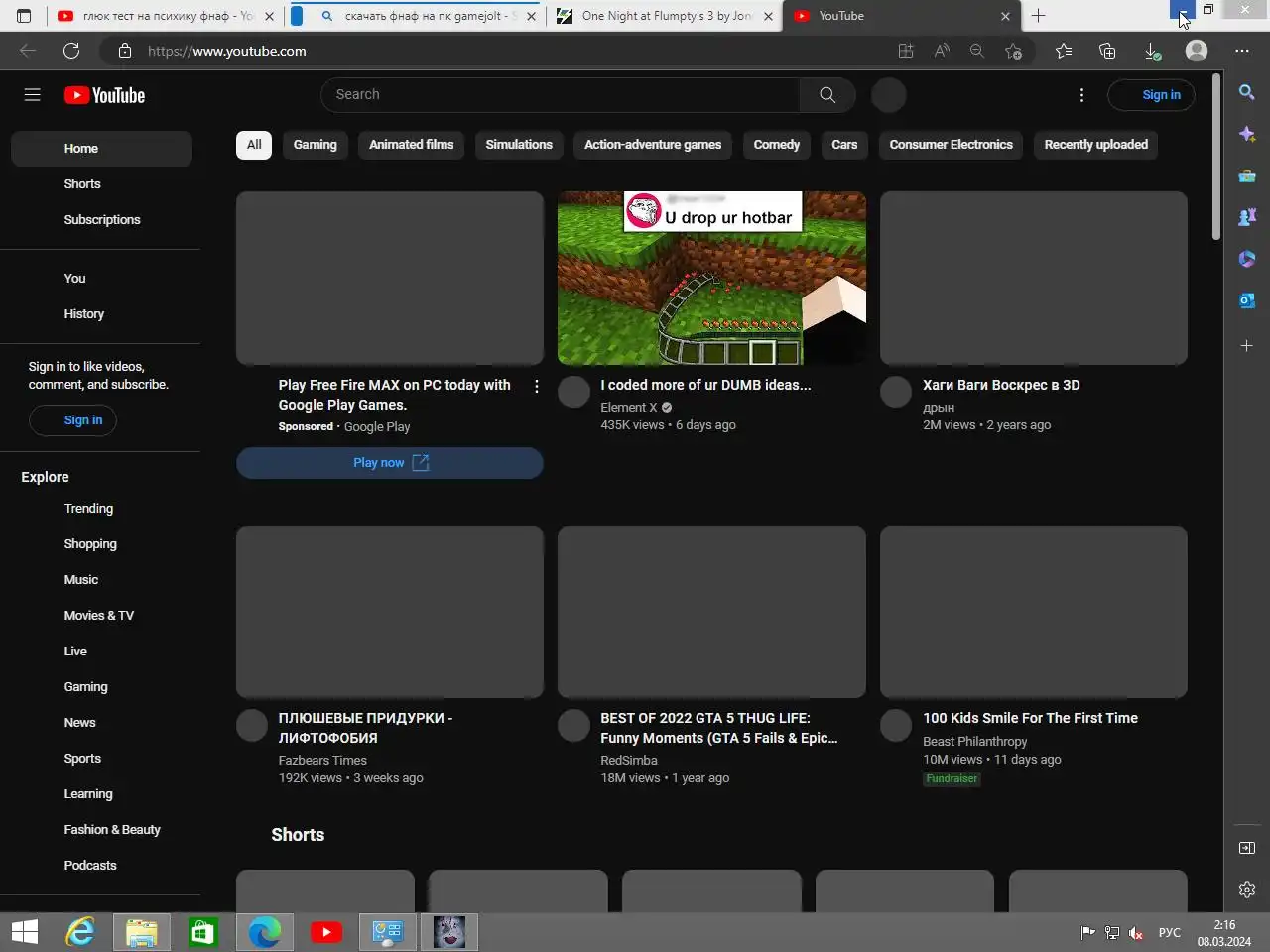Click the page vertical scrollbar thumb
Image resolution: width=1270 pixels, height=952 pixels.
click(x=1216, y=157)
